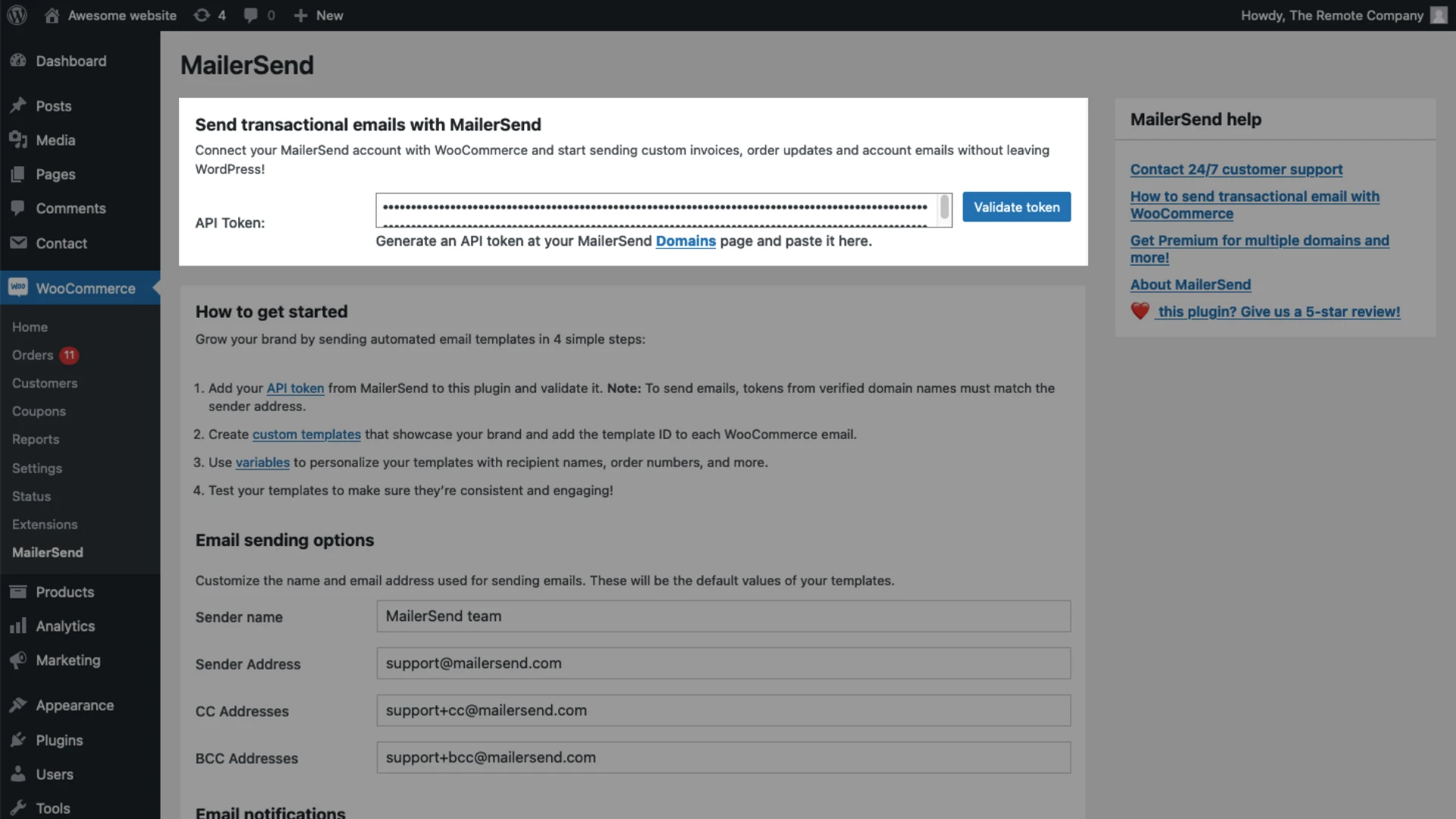
Task: Open the comments bubble icon in admin bar
Action: (251, 15)
